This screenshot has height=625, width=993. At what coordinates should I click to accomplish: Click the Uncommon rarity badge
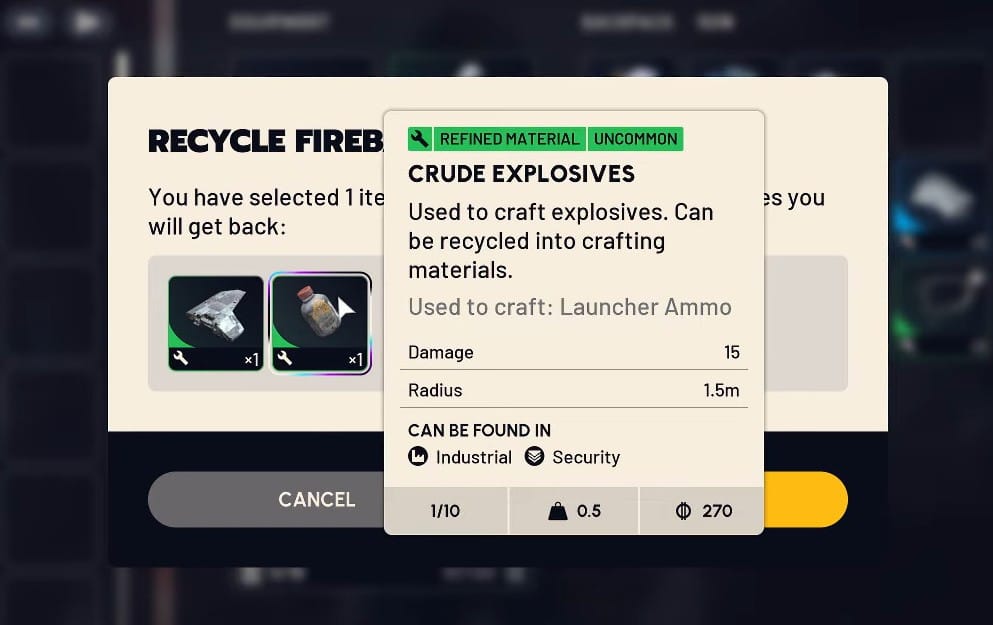coord(635,139)
